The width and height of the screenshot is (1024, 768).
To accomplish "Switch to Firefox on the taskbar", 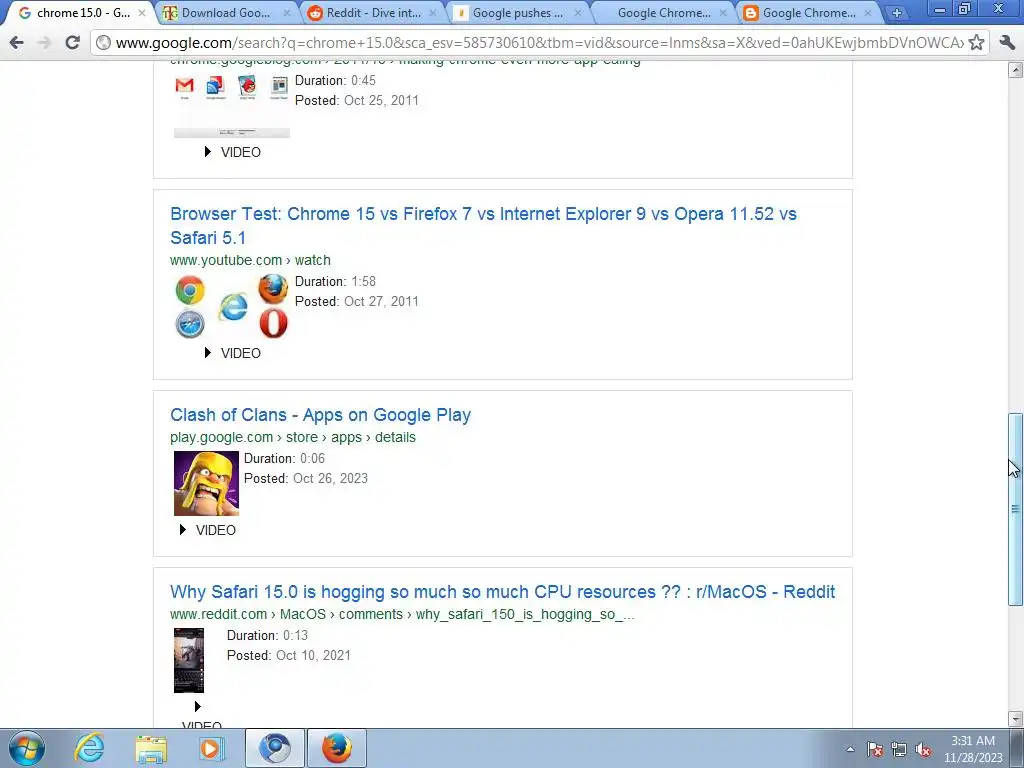I will click(x=336, y=748).
